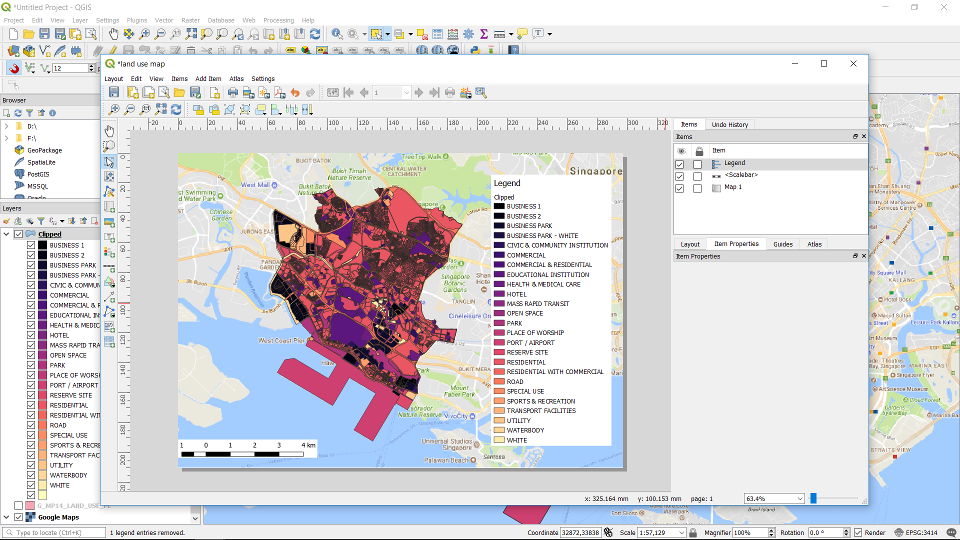Collapse the Clipped layer group
The width and height of the screenshot is (960, 540).
6,234
